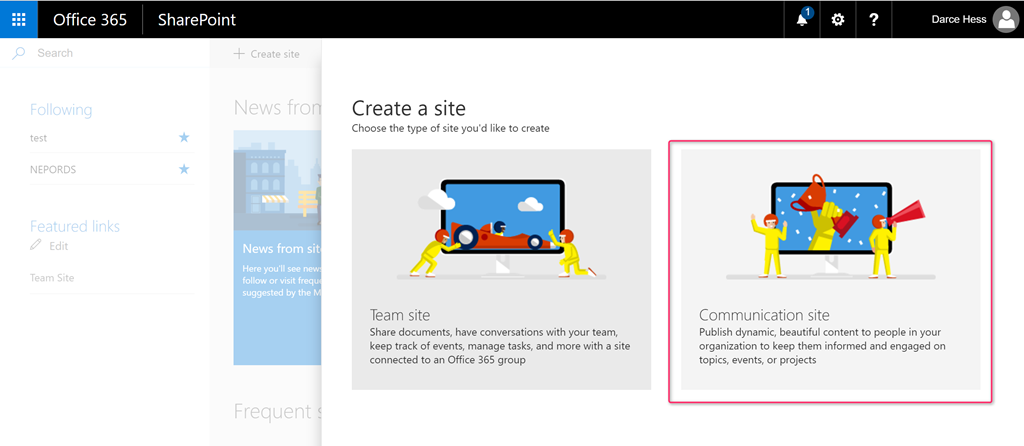Open the Team Site featured link
The image size is (1024, 446).
(x=52, y=278)
